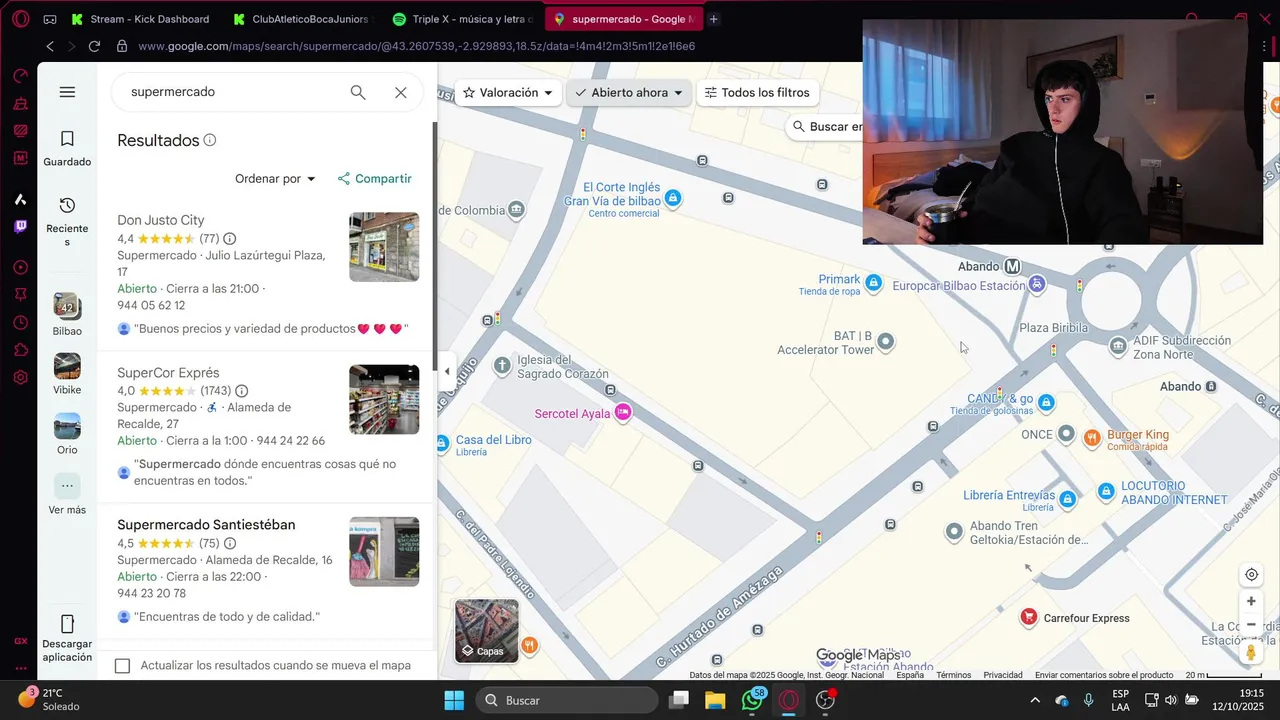Click the search magnifier icon

pos(358,92)
